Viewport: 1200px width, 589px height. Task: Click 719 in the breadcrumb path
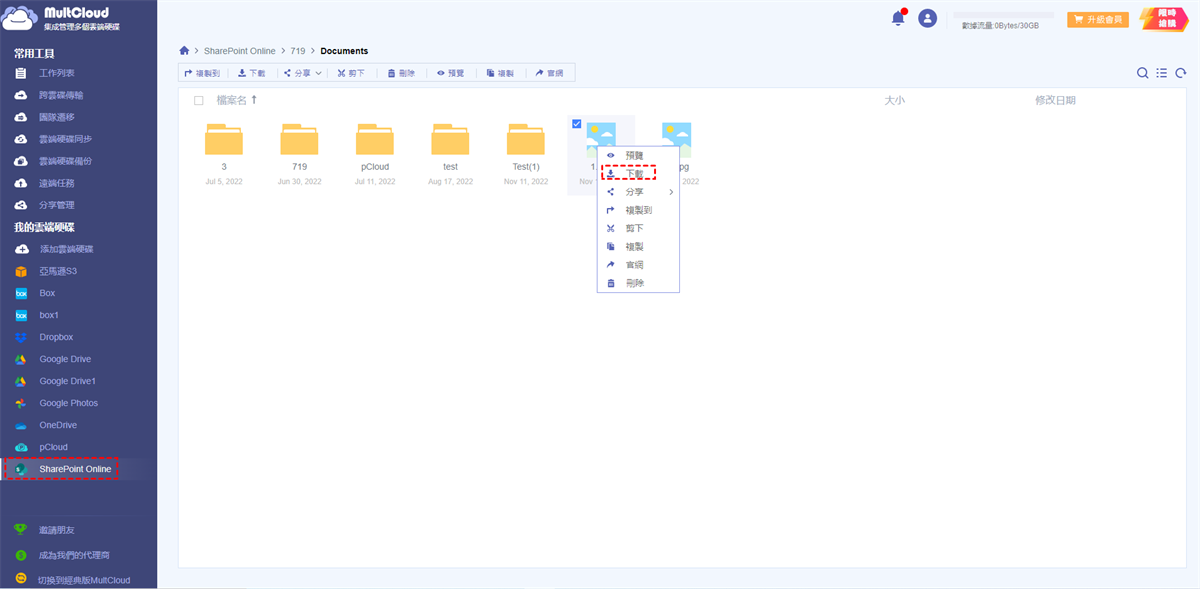(x=298, y=51)
